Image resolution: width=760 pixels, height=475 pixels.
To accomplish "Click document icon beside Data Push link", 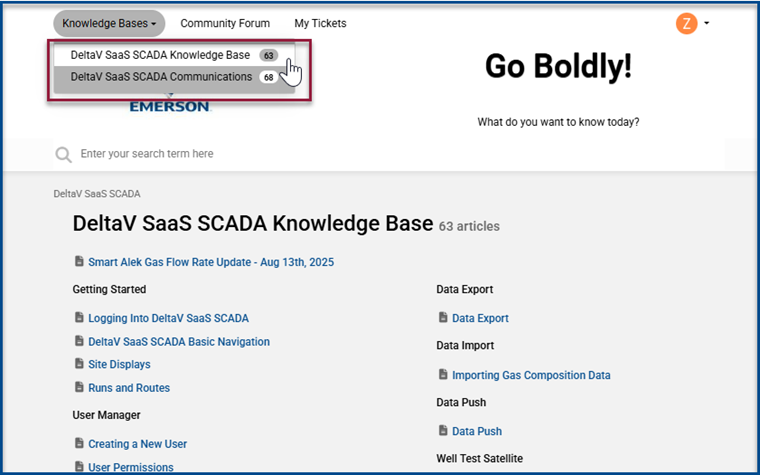I will coord(444,431).
